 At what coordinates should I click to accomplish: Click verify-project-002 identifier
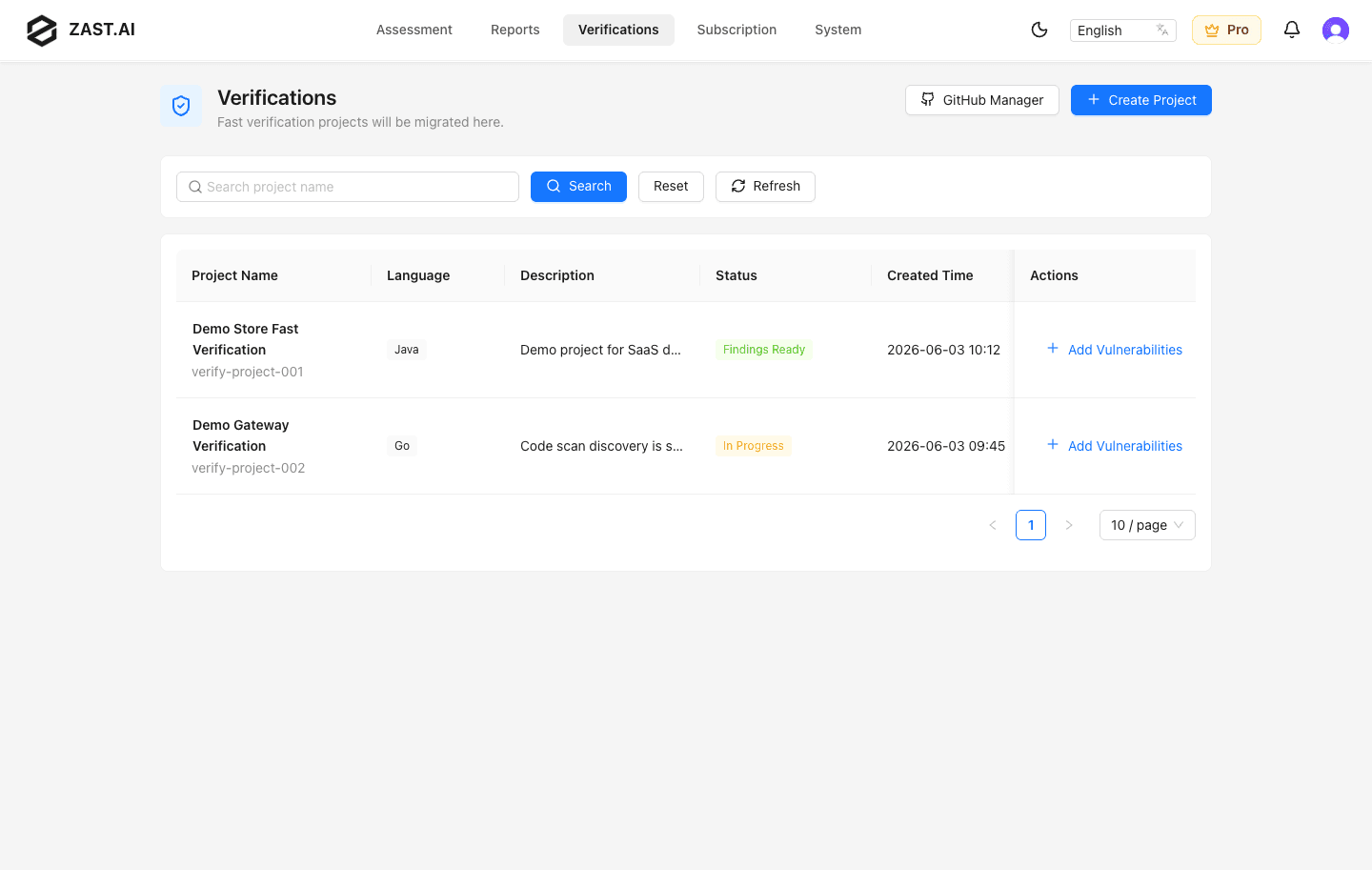tap(249, 468)
